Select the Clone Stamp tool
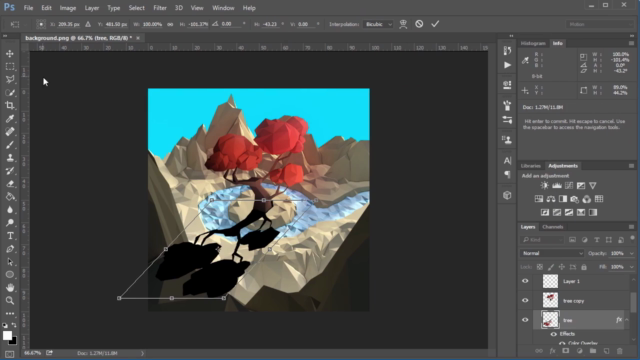This screenshot has width=640, height=360. click(x=10, y=158)
